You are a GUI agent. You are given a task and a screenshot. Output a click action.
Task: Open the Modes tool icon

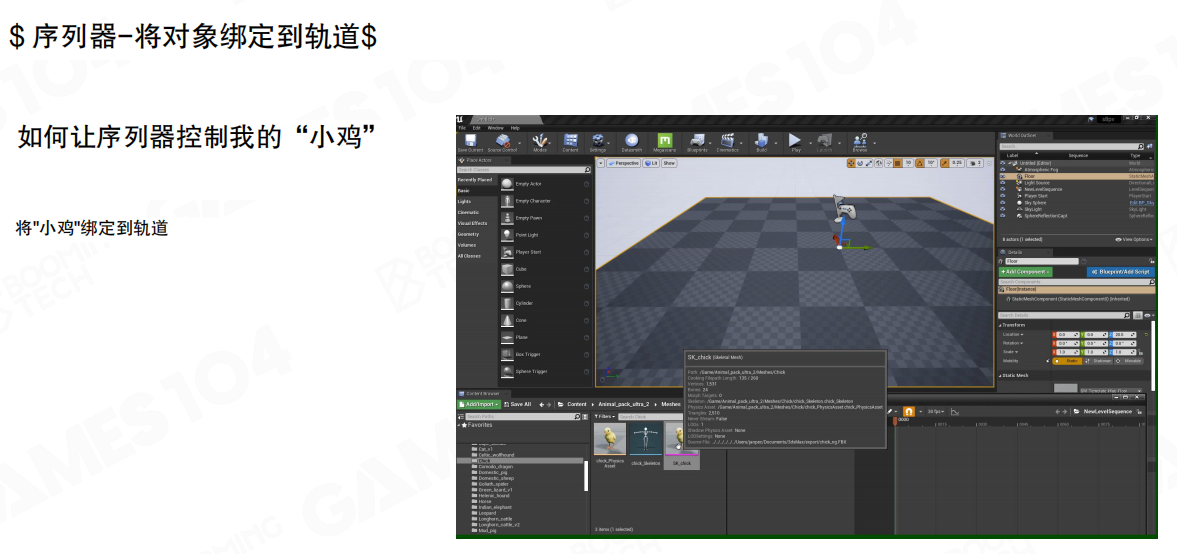[540, 142]
